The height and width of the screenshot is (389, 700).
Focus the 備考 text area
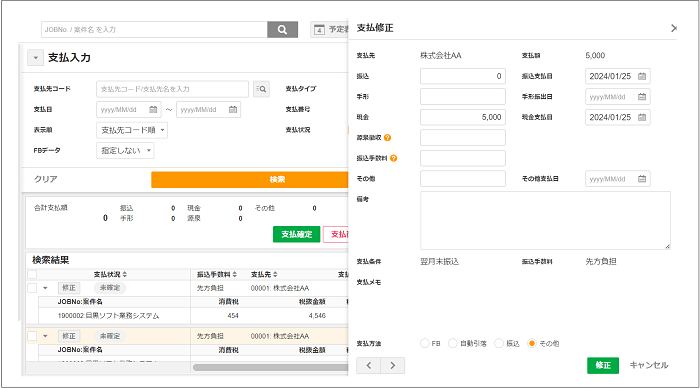[x=545, y=220]
